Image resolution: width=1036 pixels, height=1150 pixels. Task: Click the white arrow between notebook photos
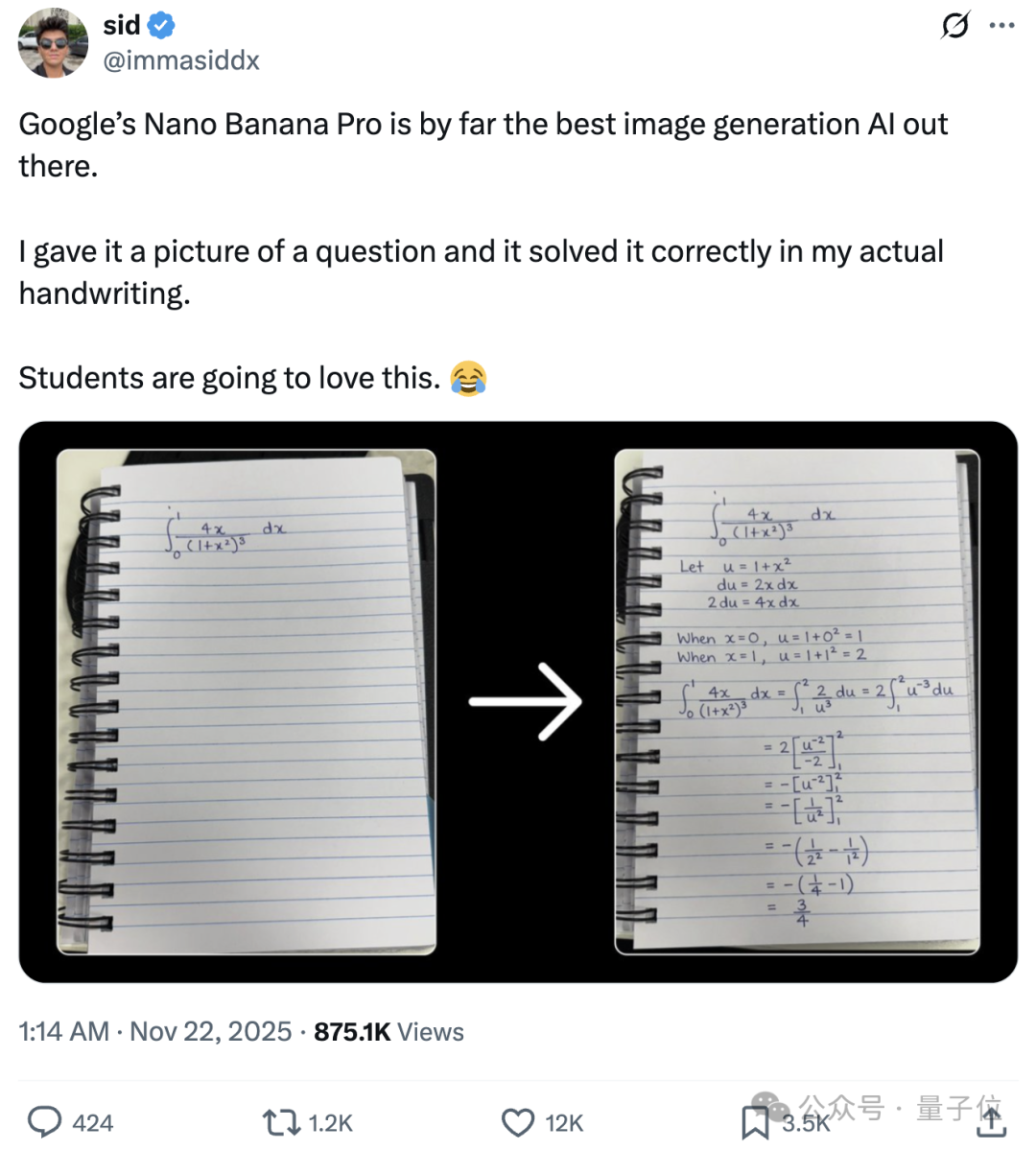[525, 701]
